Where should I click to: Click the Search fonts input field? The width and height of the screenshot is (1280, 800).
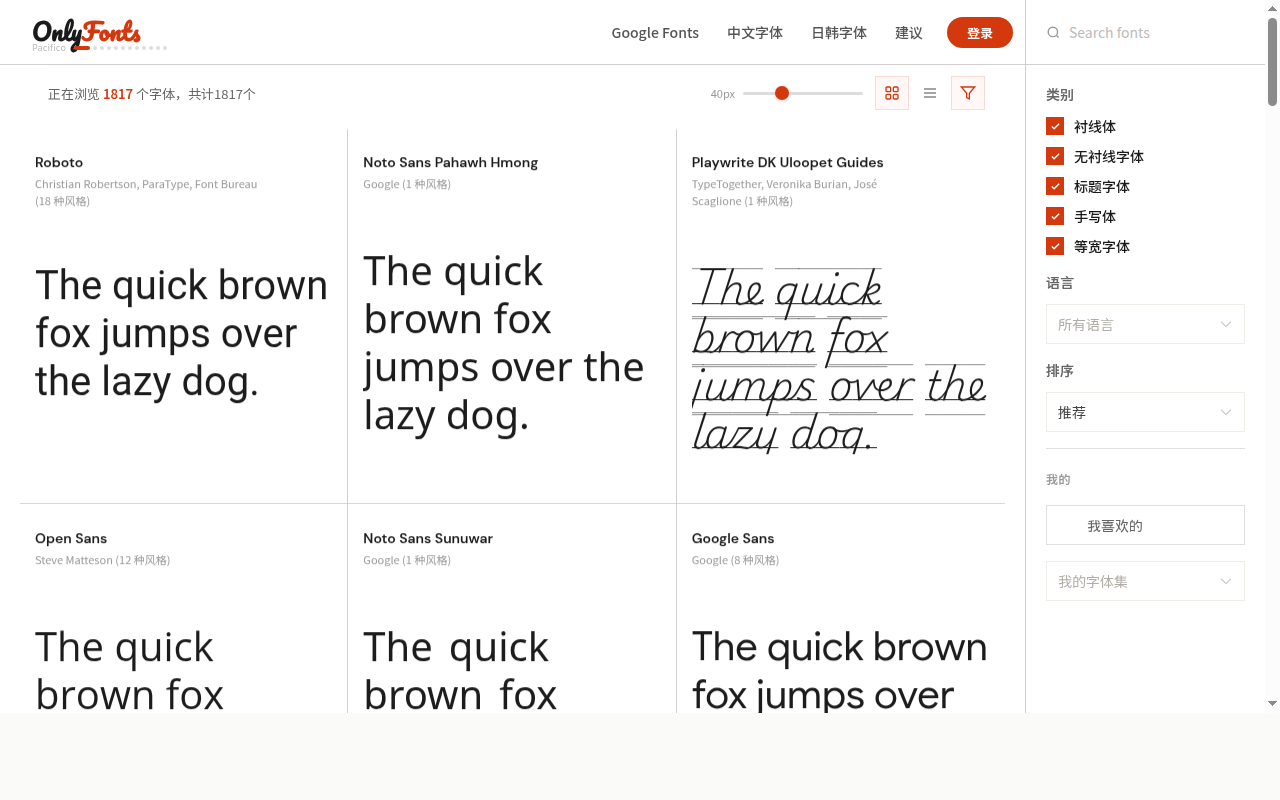[x=1155, y=33]
